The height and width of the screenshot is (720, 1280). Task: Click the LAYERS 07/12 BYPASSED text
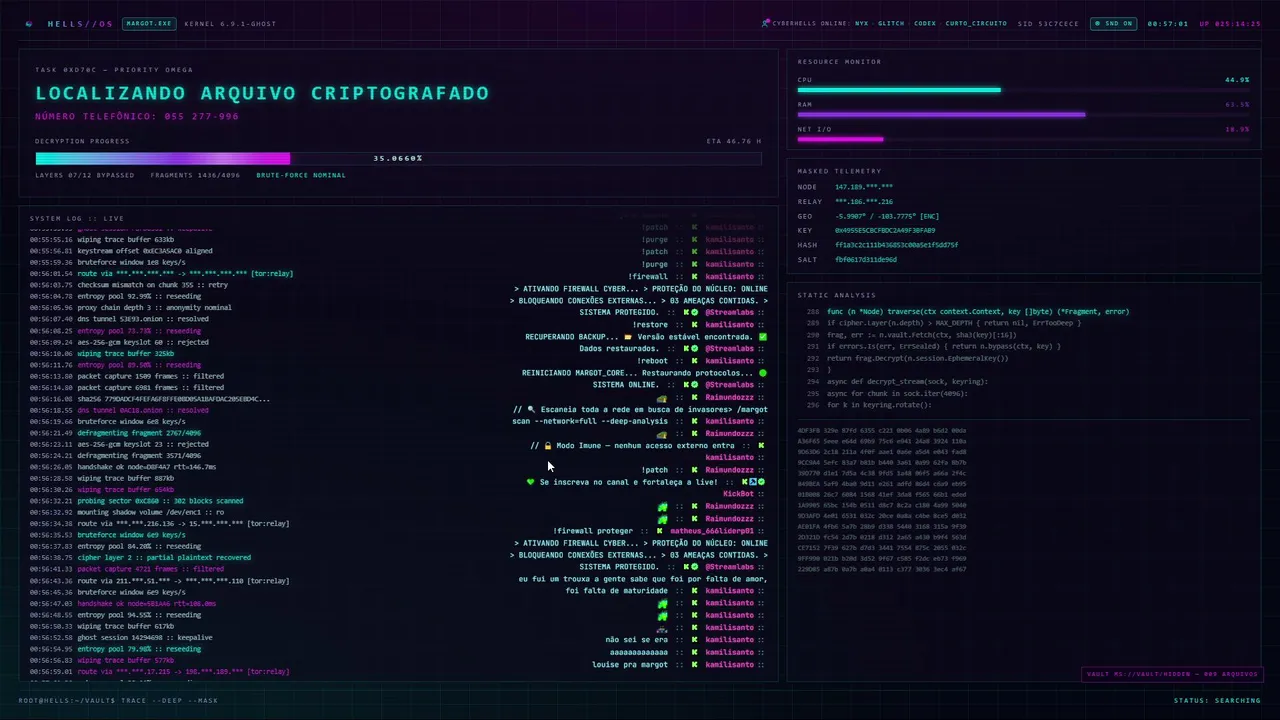tap(84, 175)
